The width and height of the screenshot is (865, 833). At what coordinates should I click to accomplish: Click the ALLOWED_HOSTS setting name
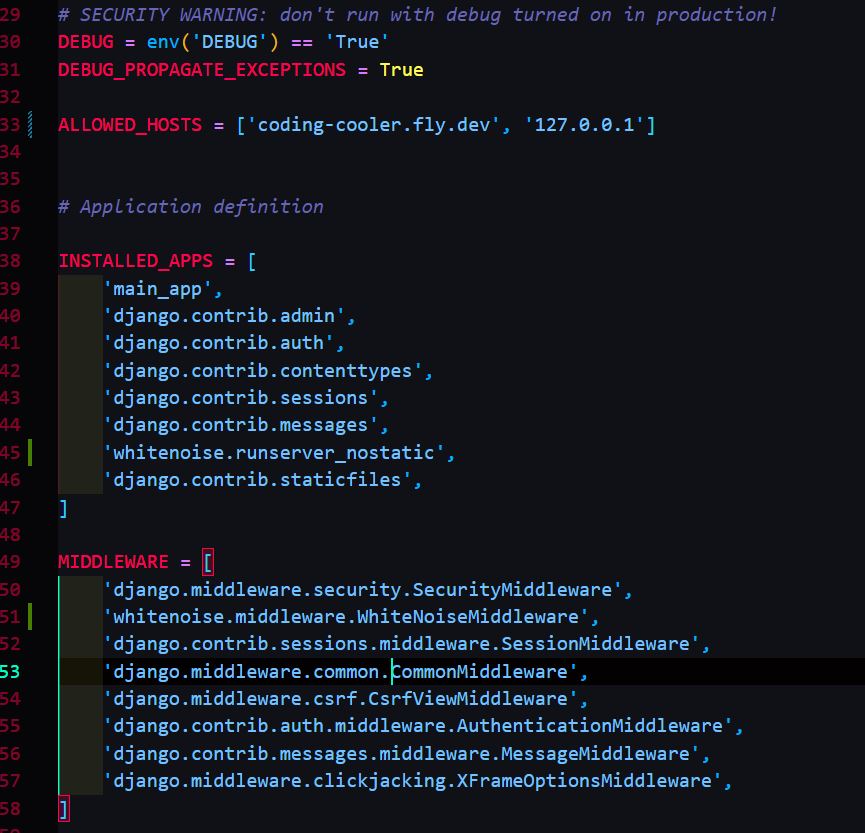(x=129, y=125)
